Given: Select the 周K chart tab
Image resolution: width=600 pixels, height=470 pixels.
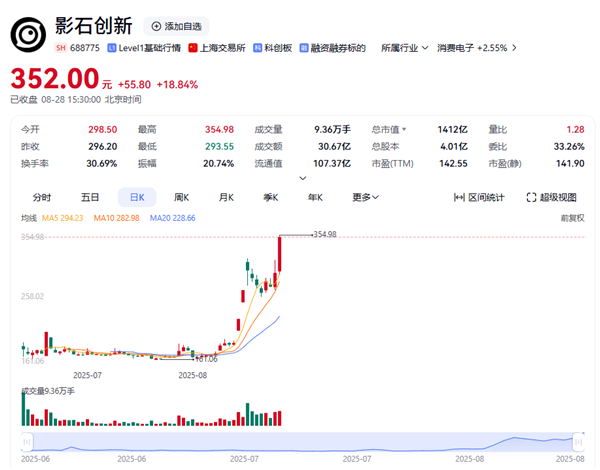Looking at the screenshot, I should pyautogui.click(x=181, y=197).
